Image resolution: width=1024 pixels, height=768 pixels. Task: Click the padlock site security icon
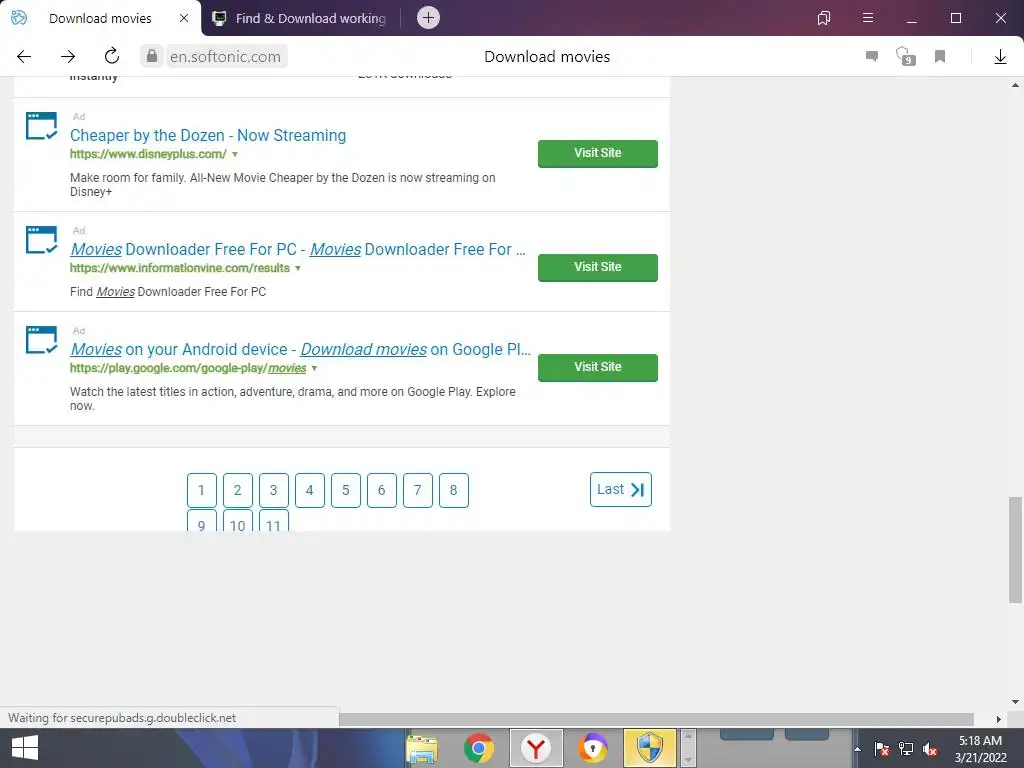(152, 56)
